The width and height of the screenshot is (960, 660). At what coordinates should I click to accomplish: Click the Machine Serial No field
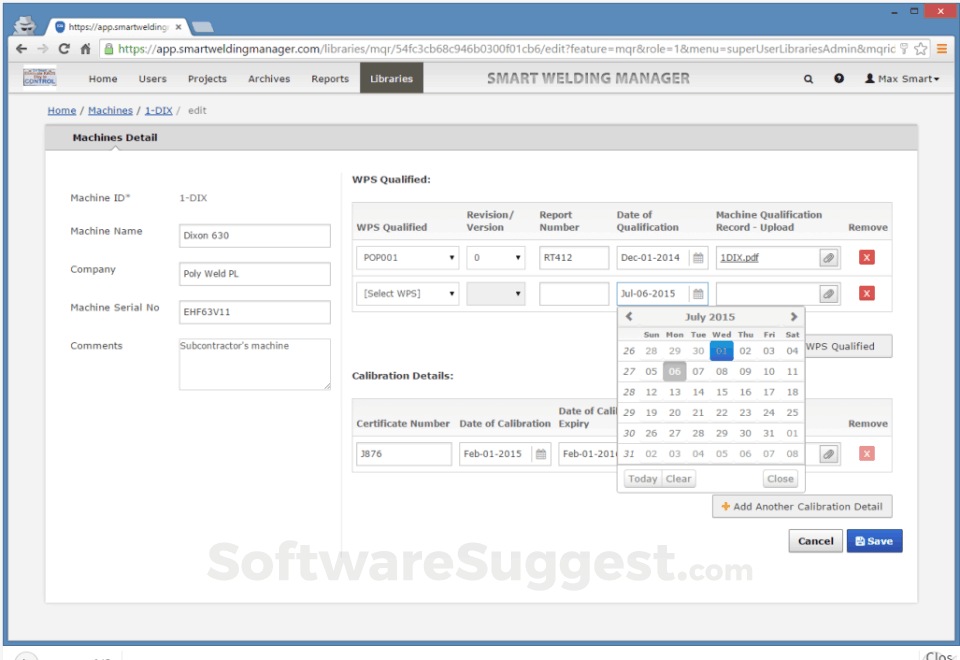click(255, 312)
